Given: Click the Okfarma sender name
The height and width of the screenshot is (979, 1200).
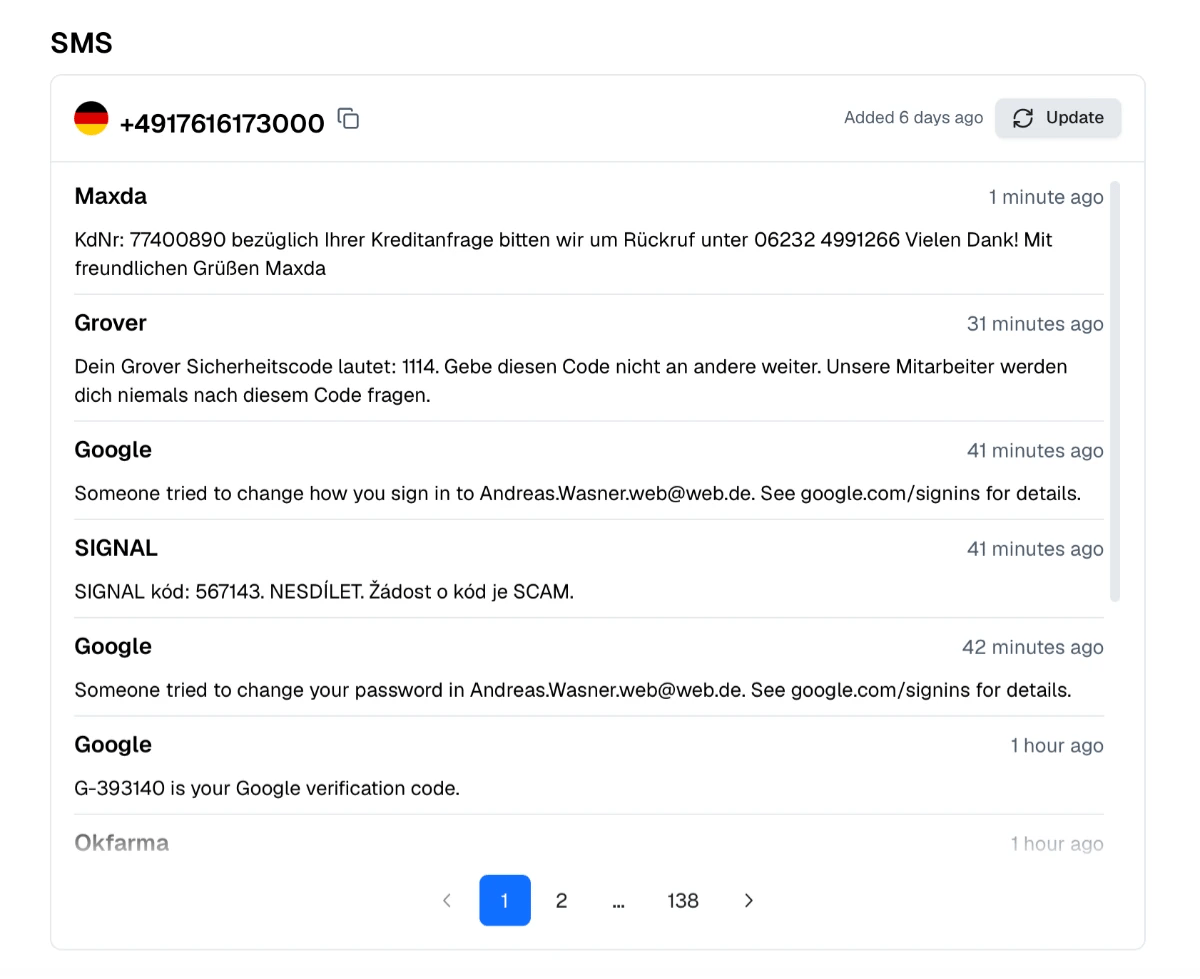Looking at the screenshot, I should click(x=122, y=843).
